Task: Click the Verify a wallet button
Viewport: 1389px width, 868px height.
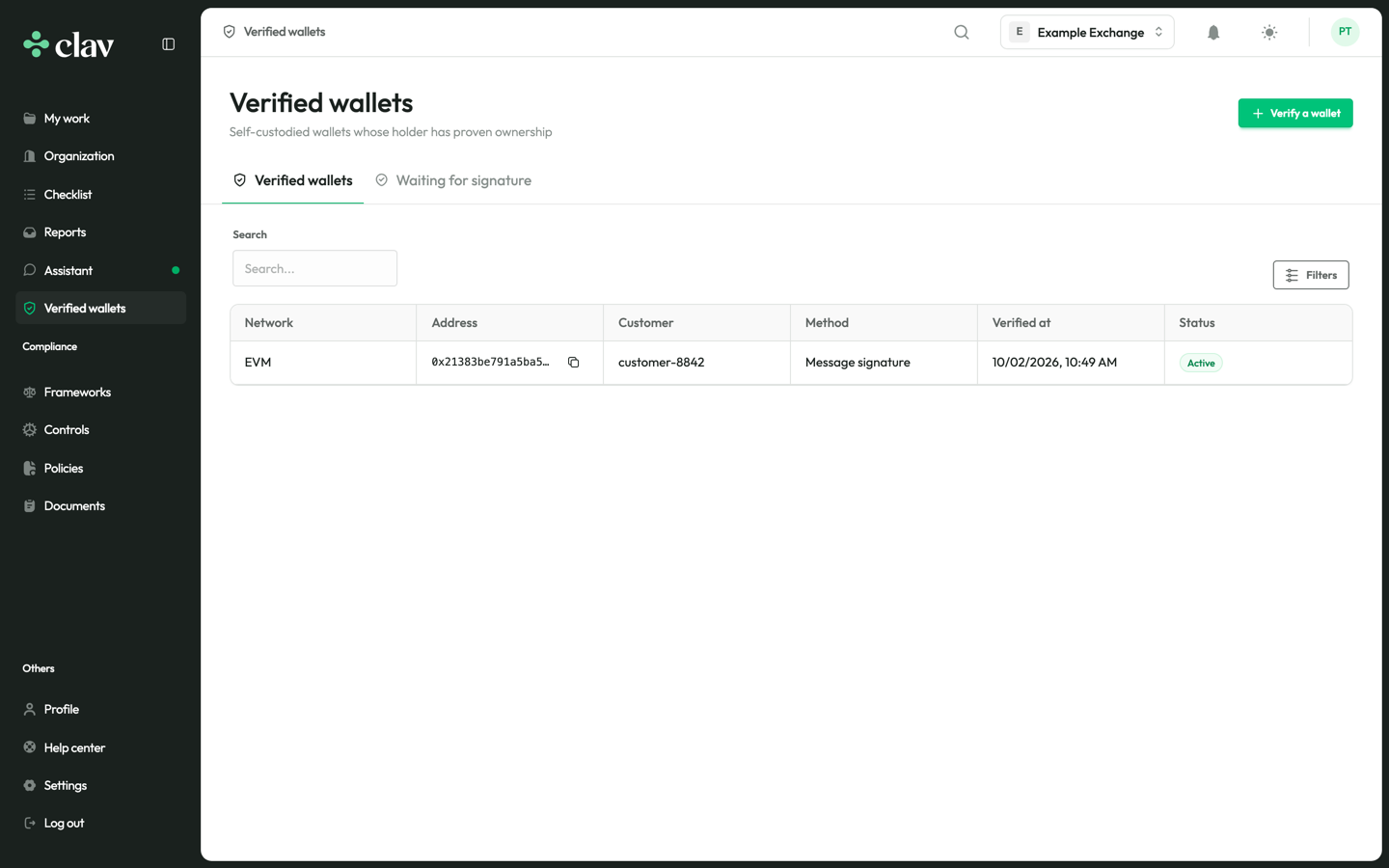Action: click(1295, 113)
